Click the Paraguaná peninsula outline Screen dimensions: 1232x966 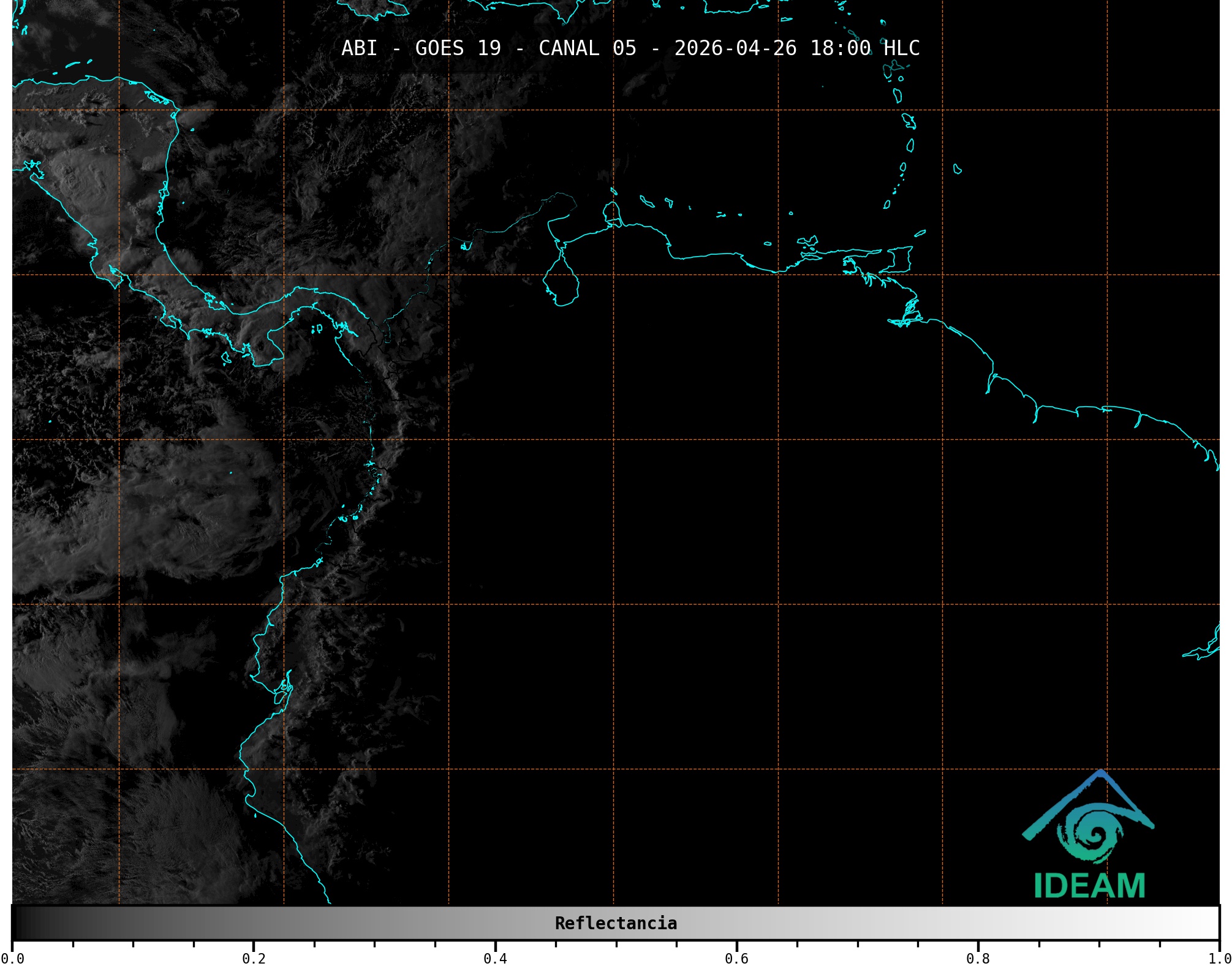[x=611, y=213]
